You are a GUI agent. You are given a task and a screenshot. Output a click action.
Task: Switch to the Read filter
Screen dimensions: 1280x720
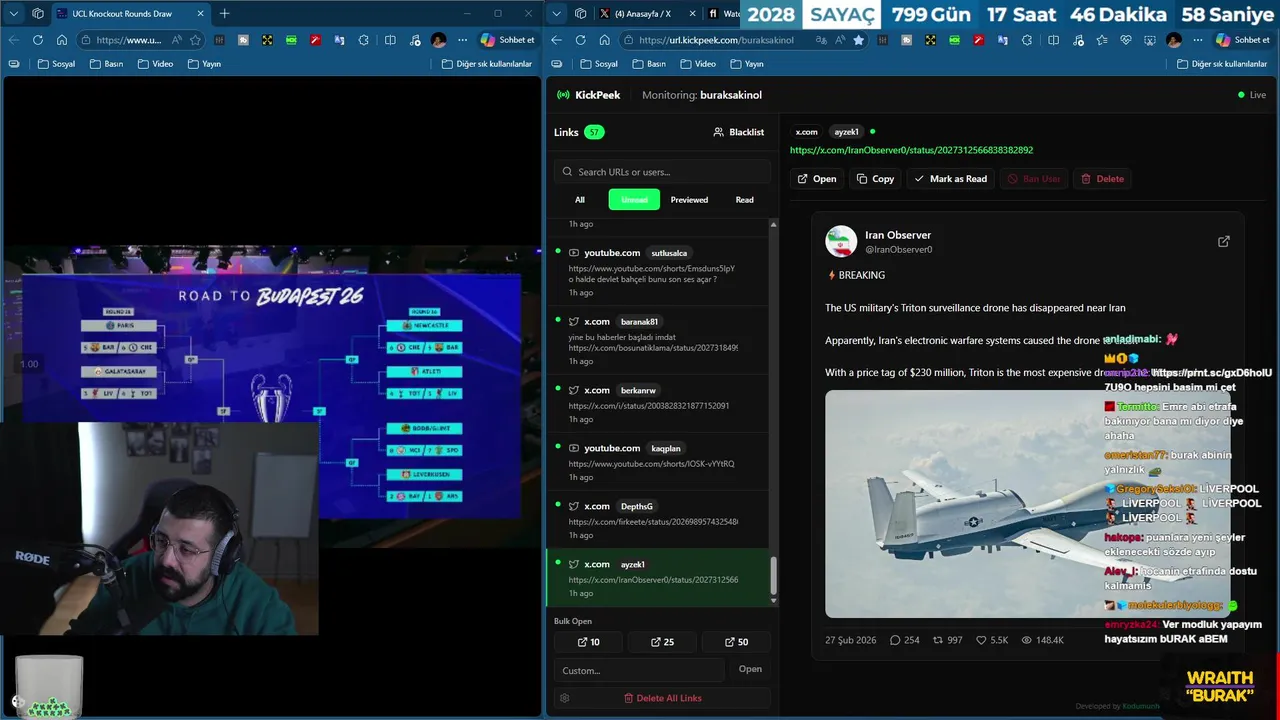[x=744, y=200]
